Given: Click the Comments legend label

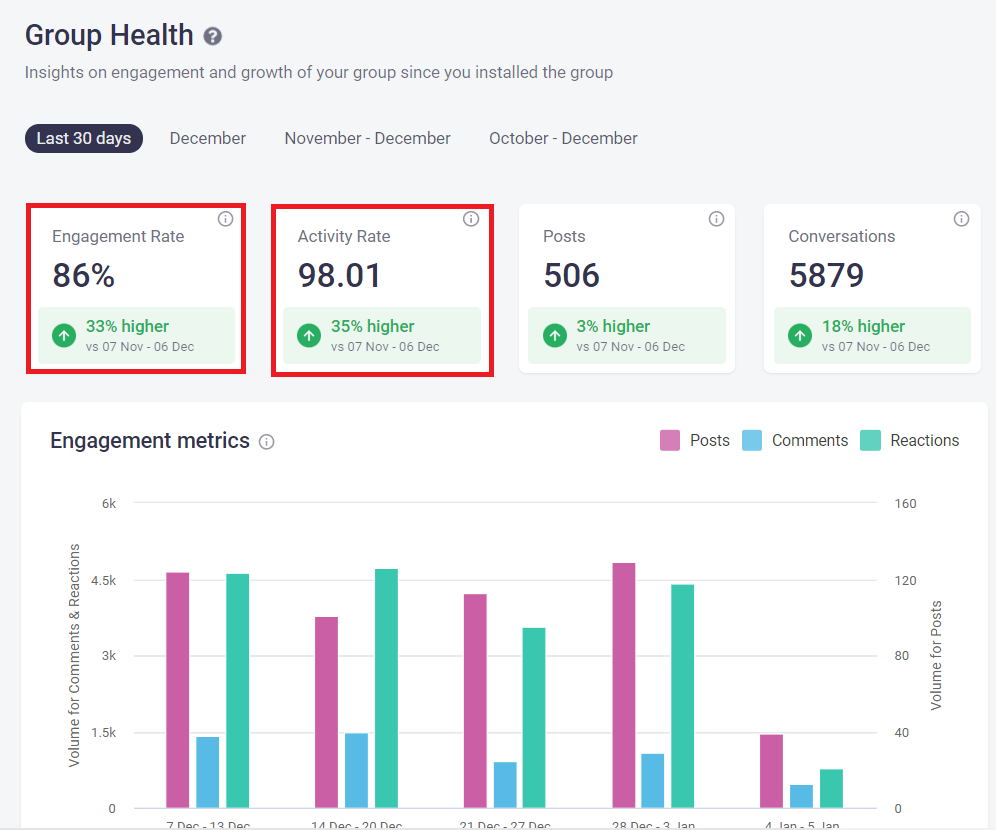Looking at the screenshot, I should pos(810,441).
